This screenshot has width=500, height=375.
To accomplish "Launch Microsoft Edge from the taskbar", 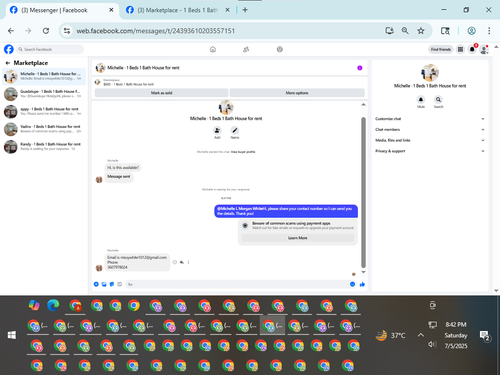I will [53, 305].
